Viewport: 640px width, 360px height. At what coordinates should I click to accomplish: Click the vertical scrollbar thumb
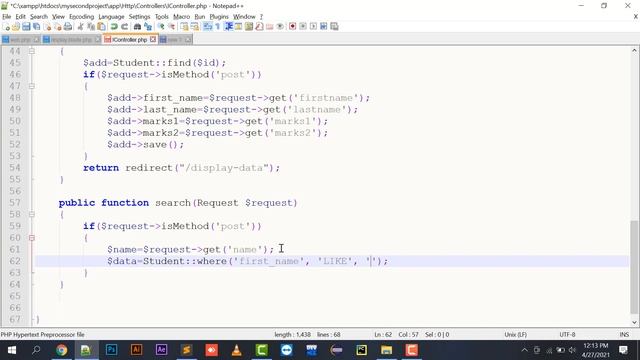[x=634, y=267]
